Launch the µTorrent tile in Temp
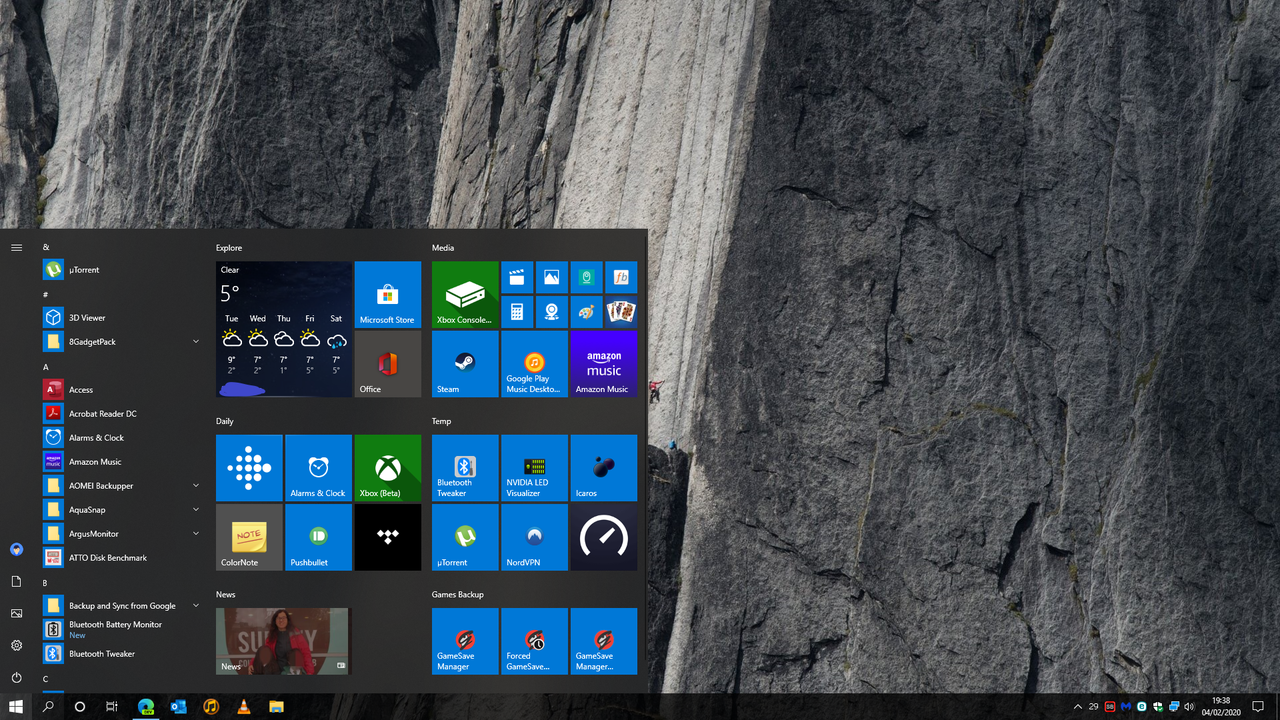The image size is (1280, 720). click(x=465, y=537)
